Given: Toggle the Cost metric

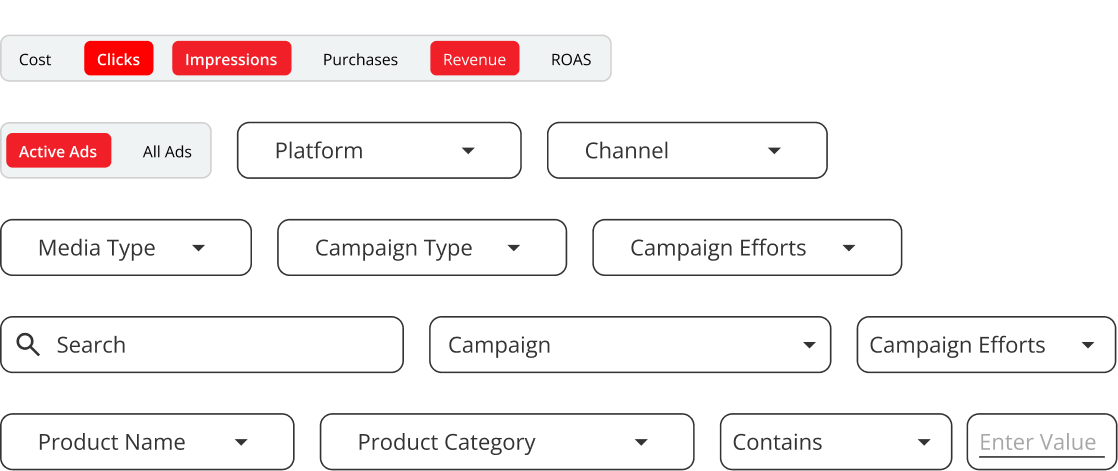Looking at the screenshot, I should click(x=35, y=59).
